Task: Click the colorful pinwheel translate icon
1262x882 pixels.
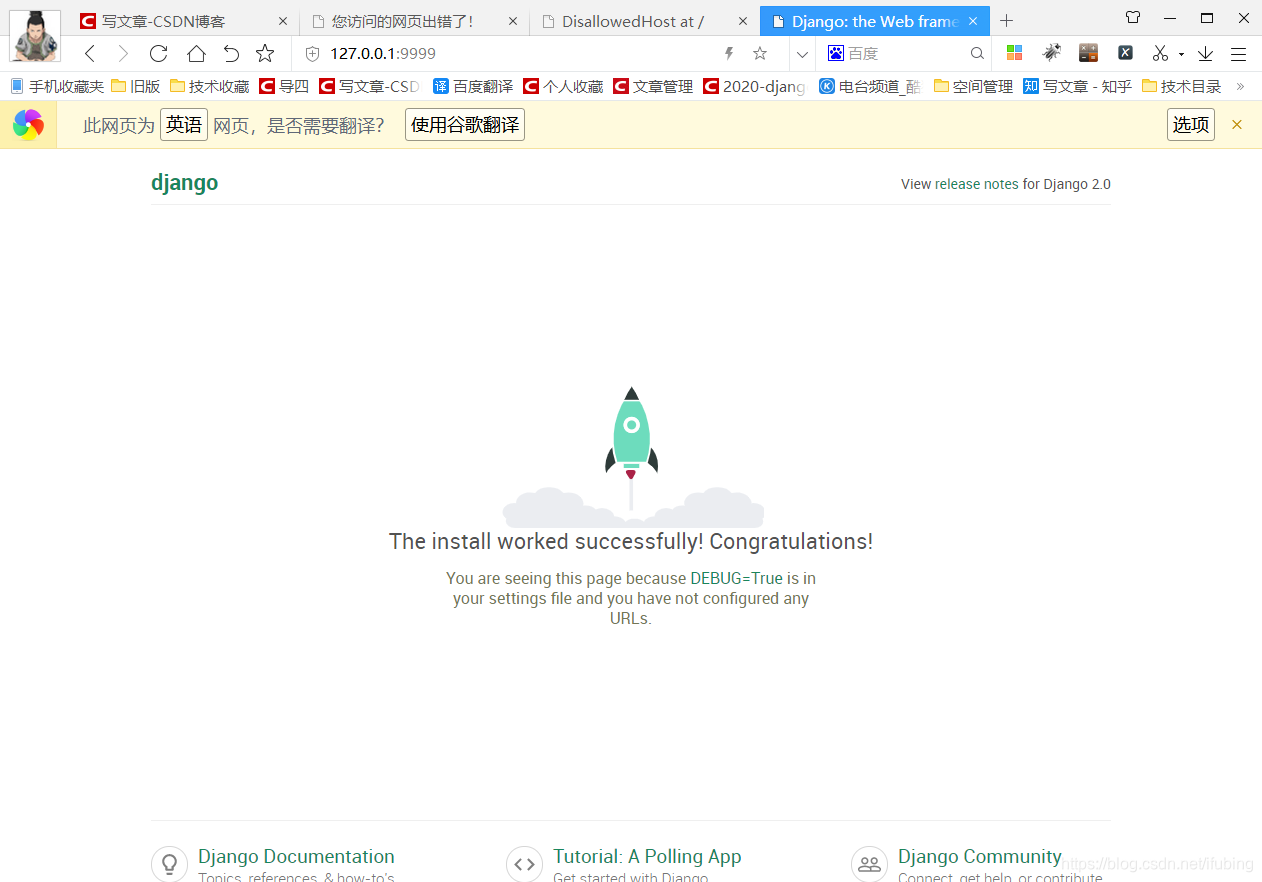Action: 28,125
